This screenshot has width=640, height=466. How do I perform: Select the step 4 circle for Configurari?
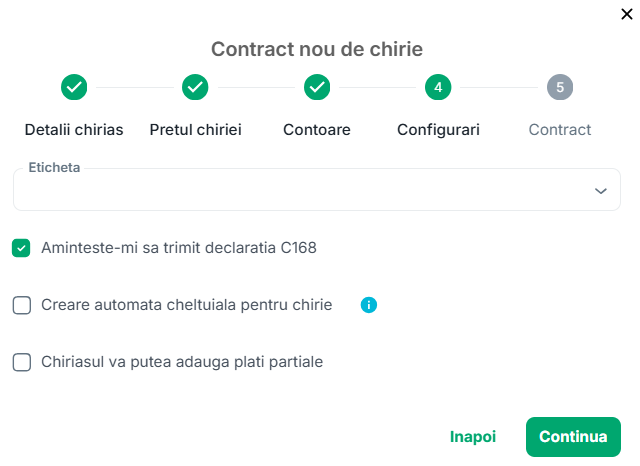coord(438,87)
